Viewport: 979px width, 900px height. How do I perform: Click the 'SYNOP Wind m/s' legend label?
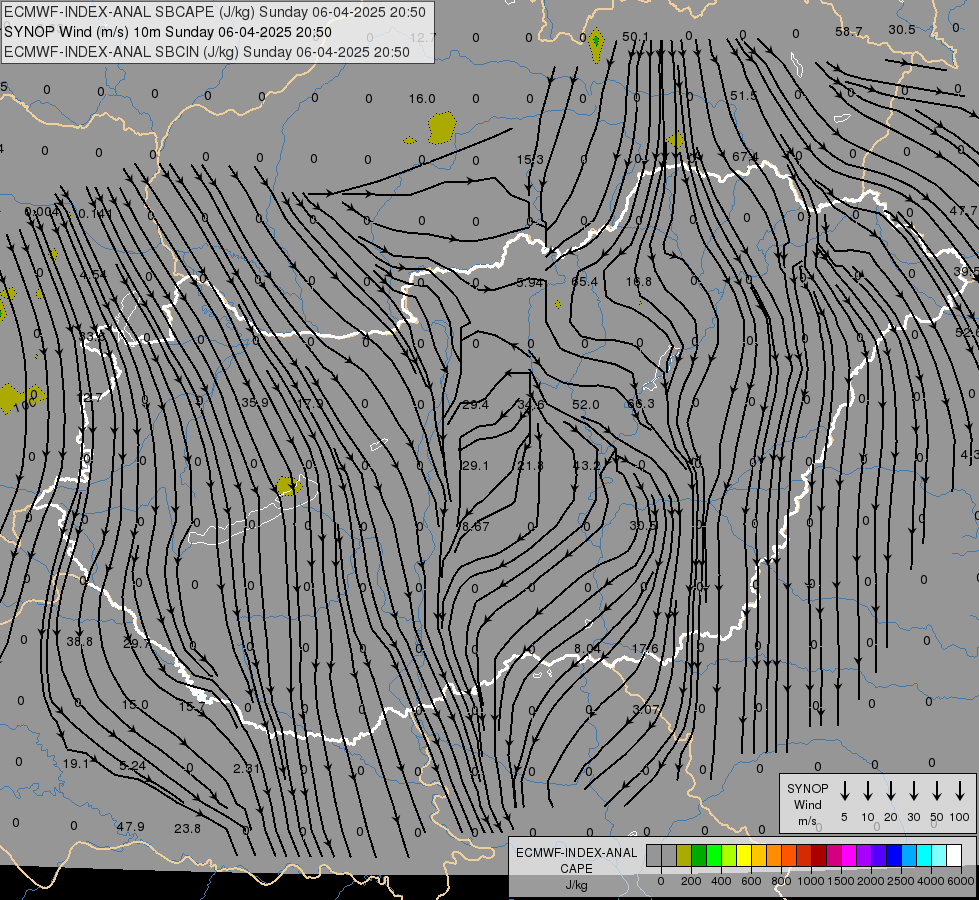tap(807, 804)
